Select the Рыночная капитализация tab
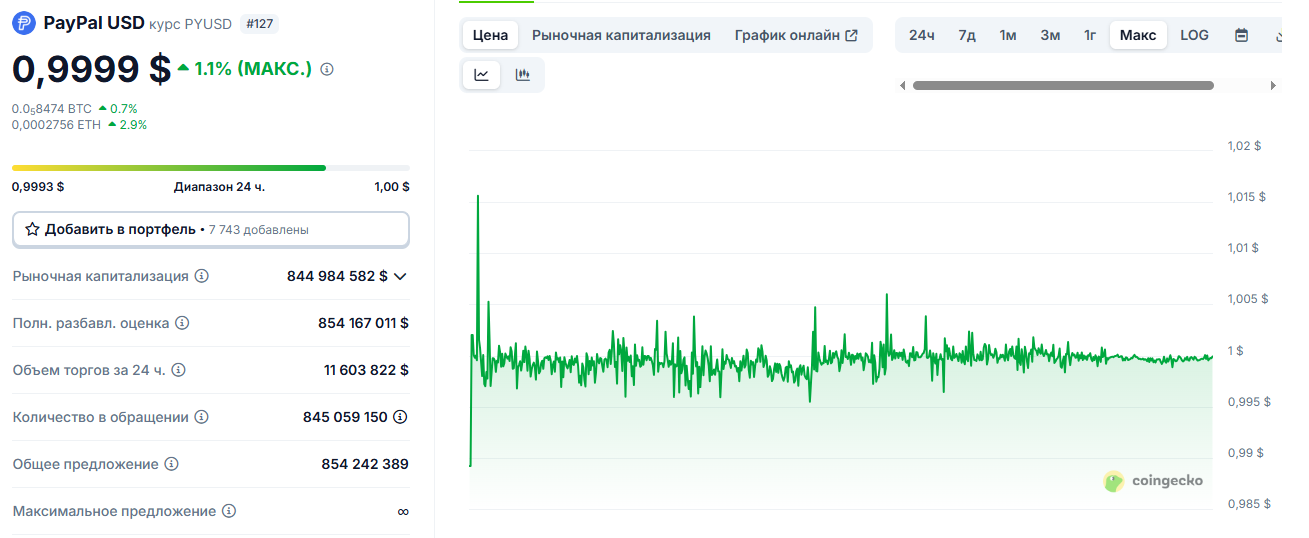This screenshot has width=1309, height=538. [621, 35]
